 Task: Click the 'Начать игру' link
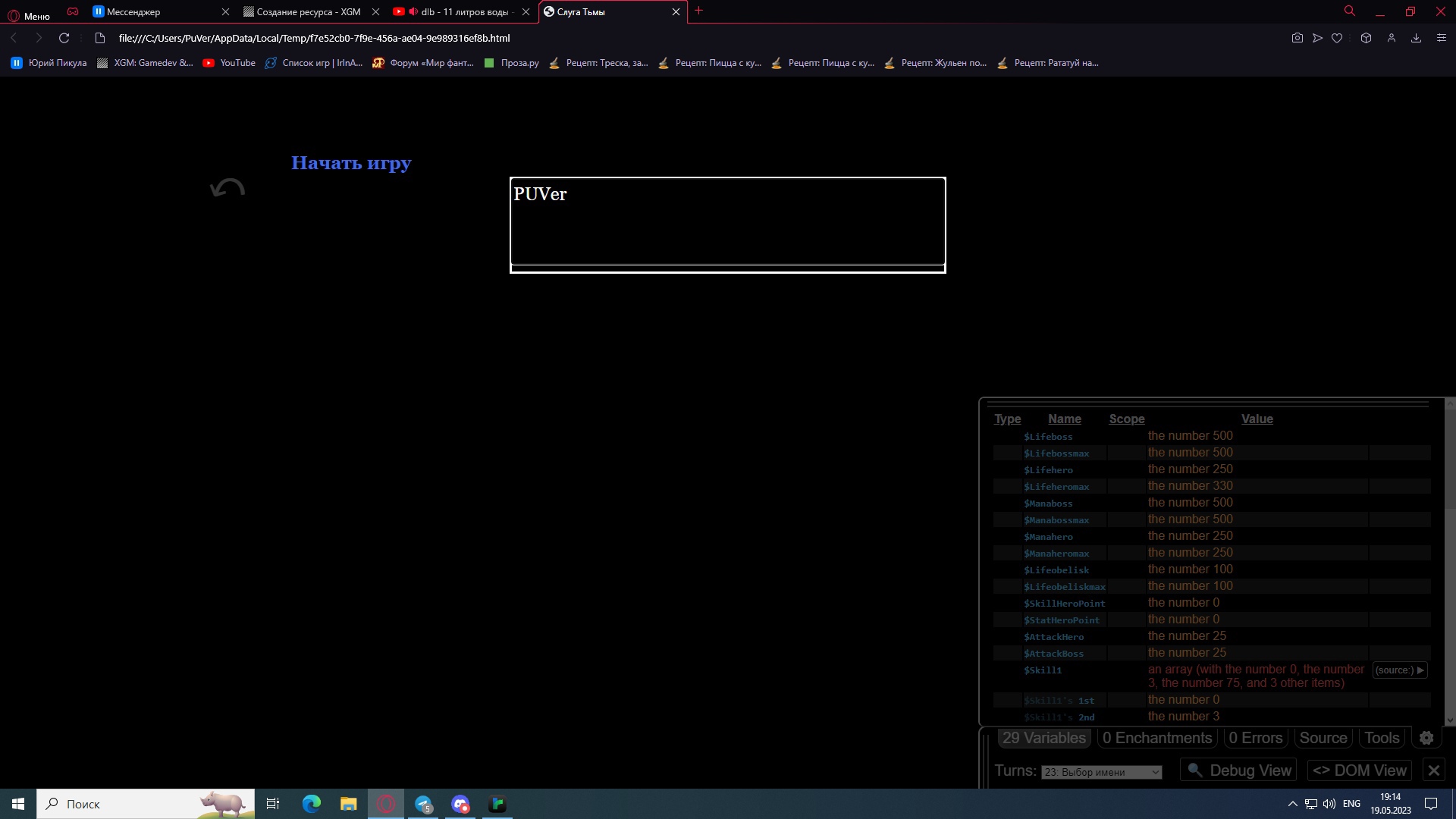point(351,163)
